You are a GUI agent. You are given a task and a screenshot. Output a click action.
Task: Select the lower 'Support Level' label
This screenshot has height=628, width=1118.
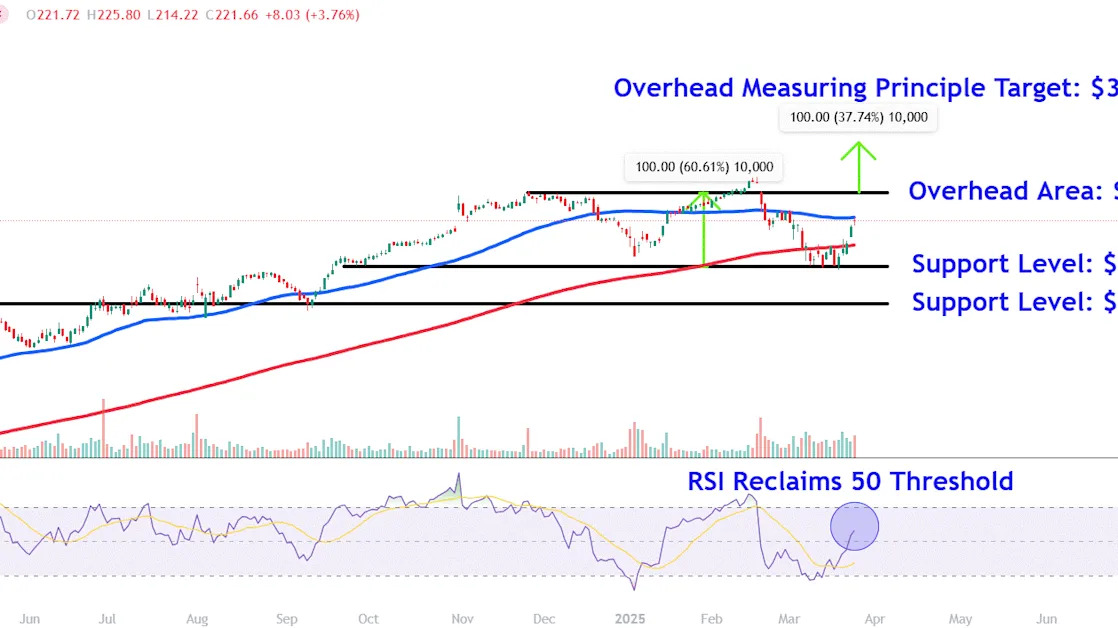pos(1014,302)
